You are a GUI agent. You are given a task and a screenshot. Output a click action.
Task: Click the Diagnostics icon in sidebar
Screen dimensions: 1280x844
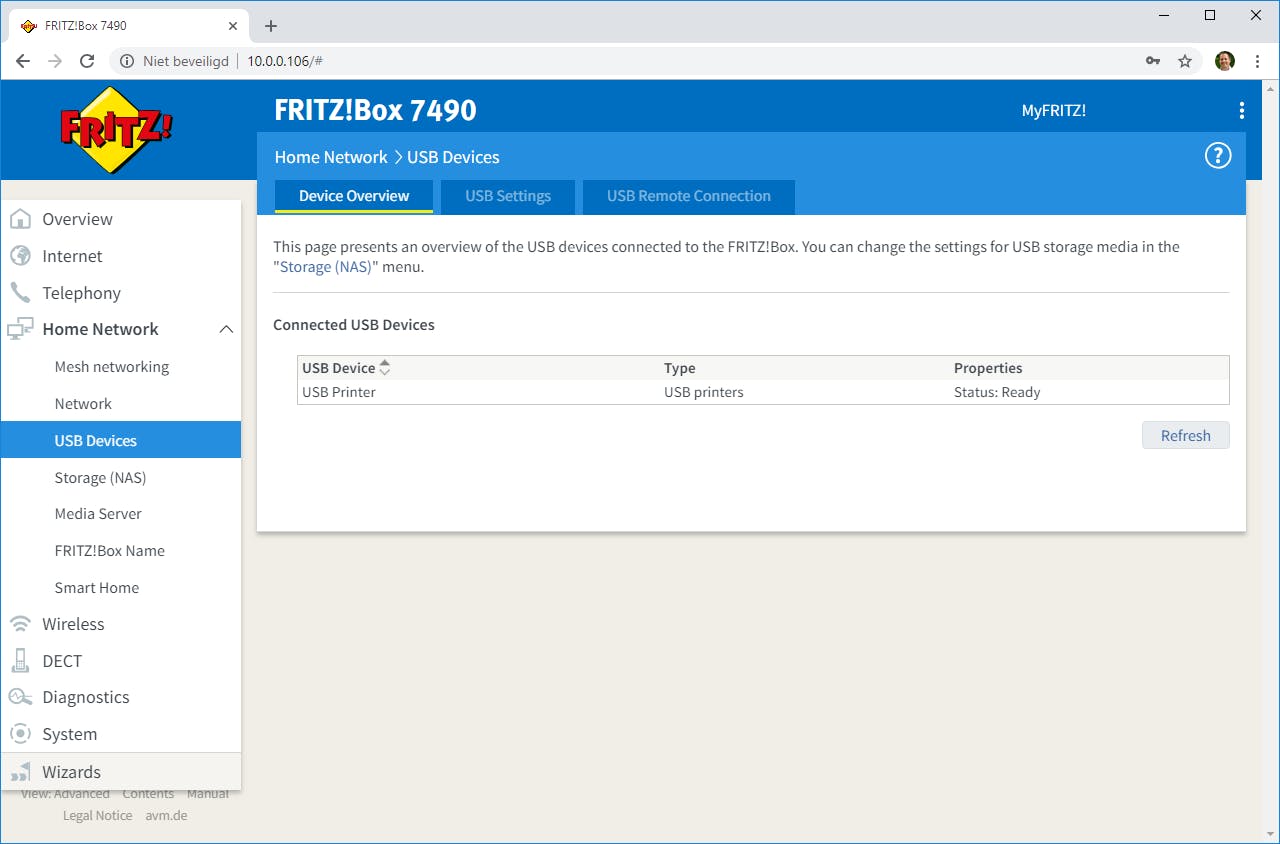tap(20, 697)
